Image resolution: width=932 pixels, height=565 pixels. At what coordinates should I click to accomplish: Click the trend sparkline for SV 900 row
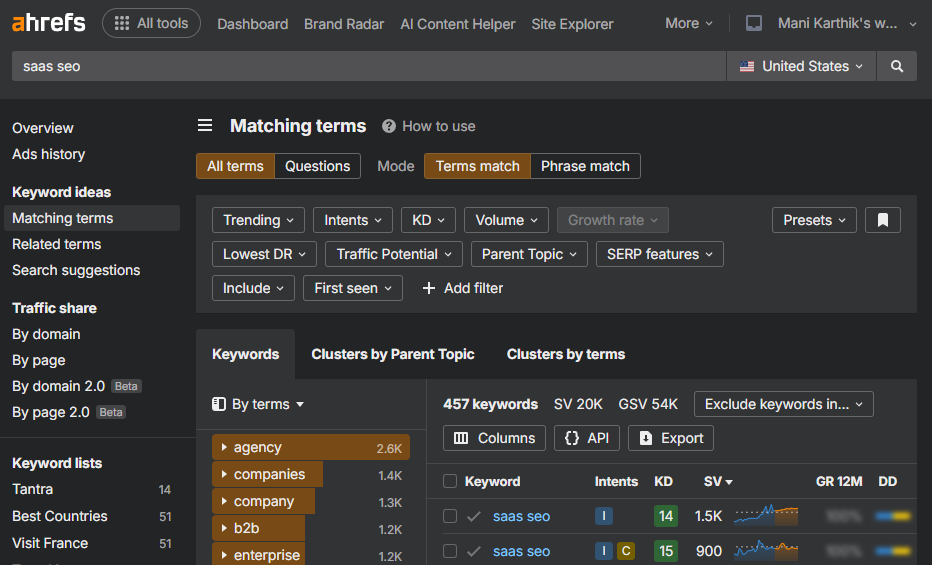766,550
